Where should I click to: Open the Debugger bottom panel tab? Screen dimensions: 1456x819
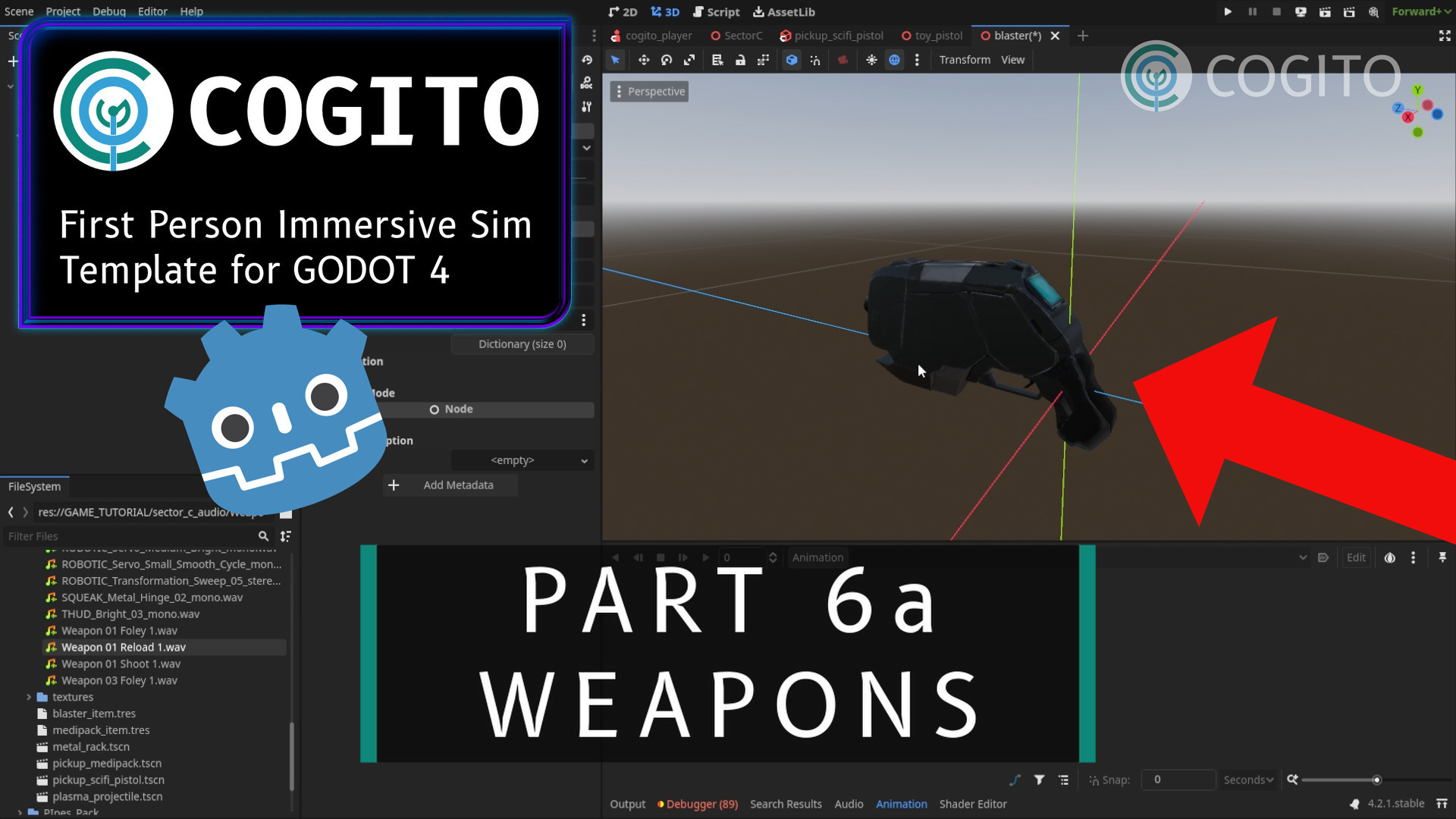pos(698,804)
